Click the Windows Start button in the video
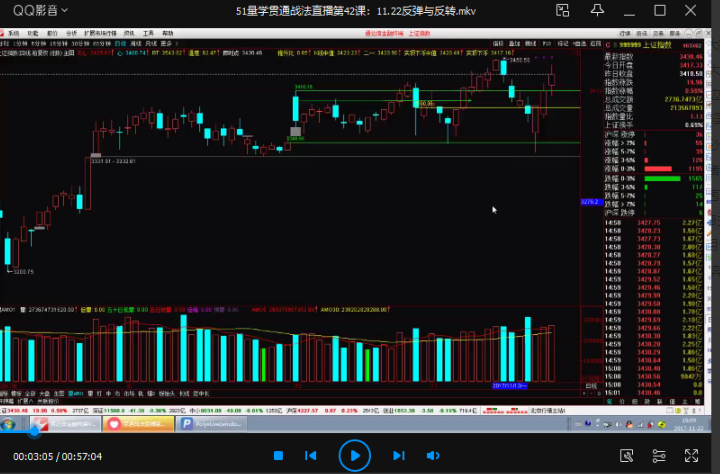The width and height of the screenshot is (720, 474). pos(9,423)
